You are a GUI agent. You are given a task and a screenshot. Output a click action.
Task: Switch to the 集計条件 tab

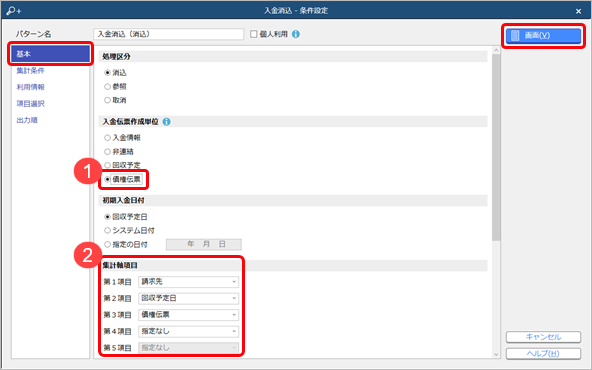(x=30, y=70)
